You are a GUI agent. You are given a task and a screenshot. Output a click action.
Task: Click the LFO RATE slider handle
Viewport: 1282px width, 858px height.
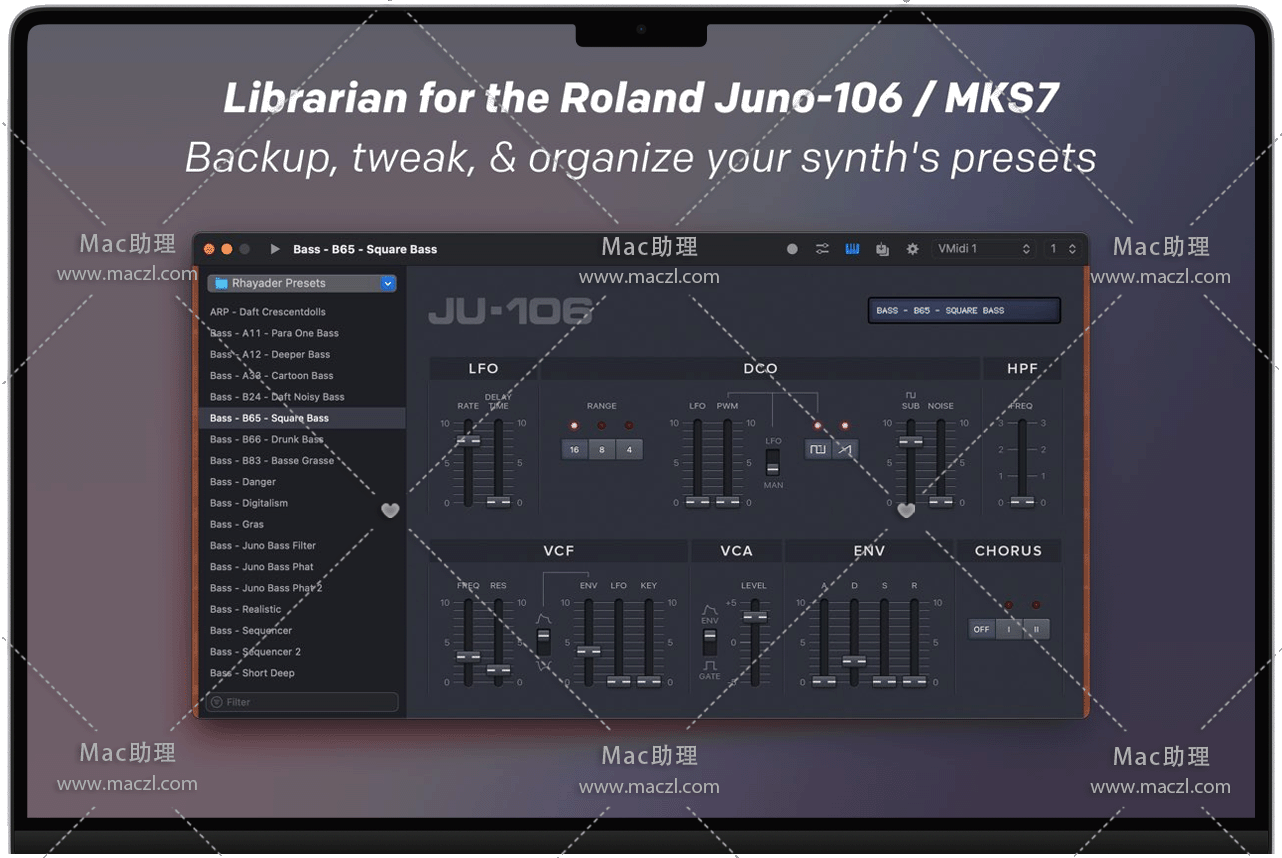468,440
